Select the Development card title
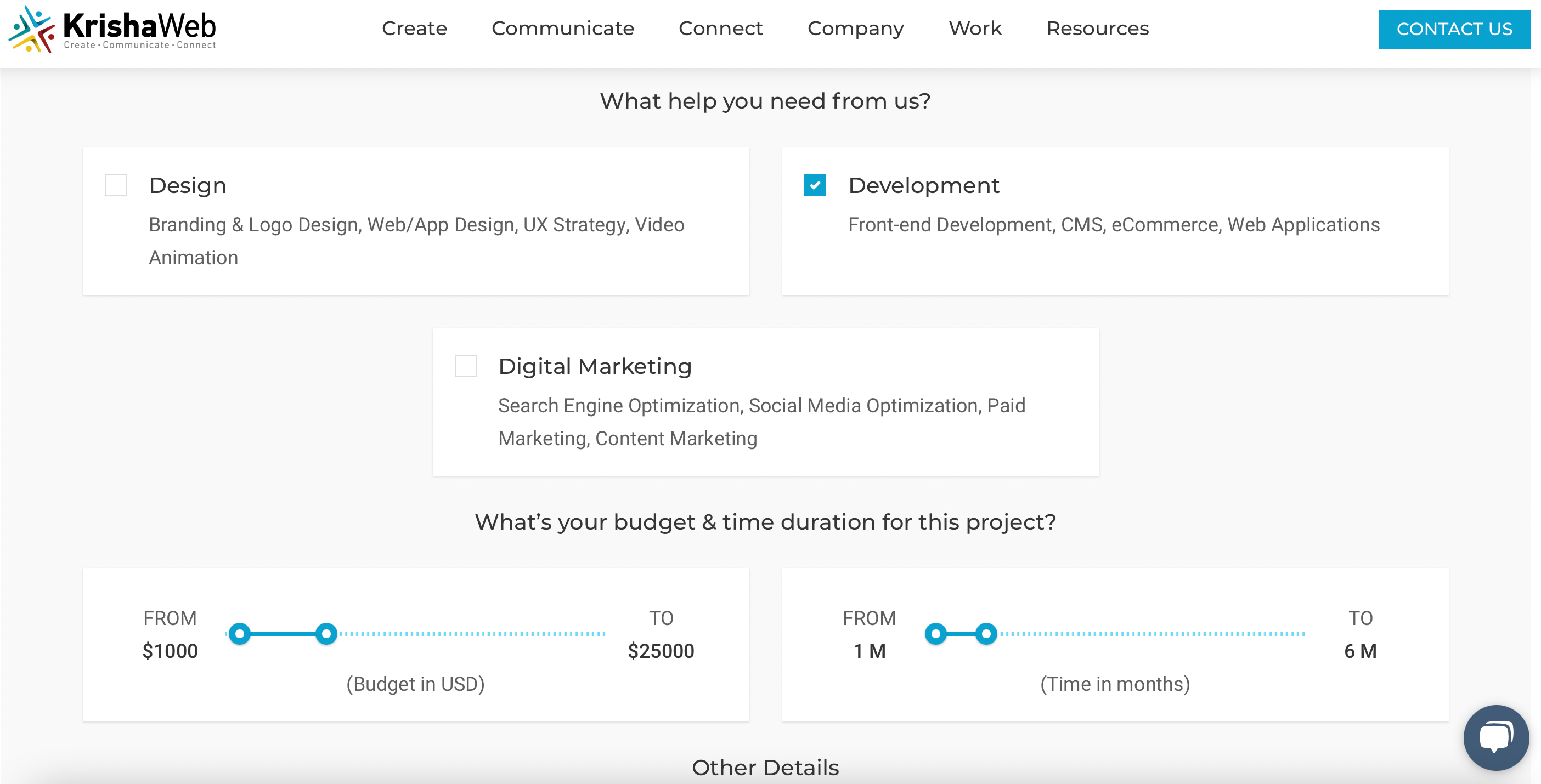The image size is (1541, 784). pos(924,185)
